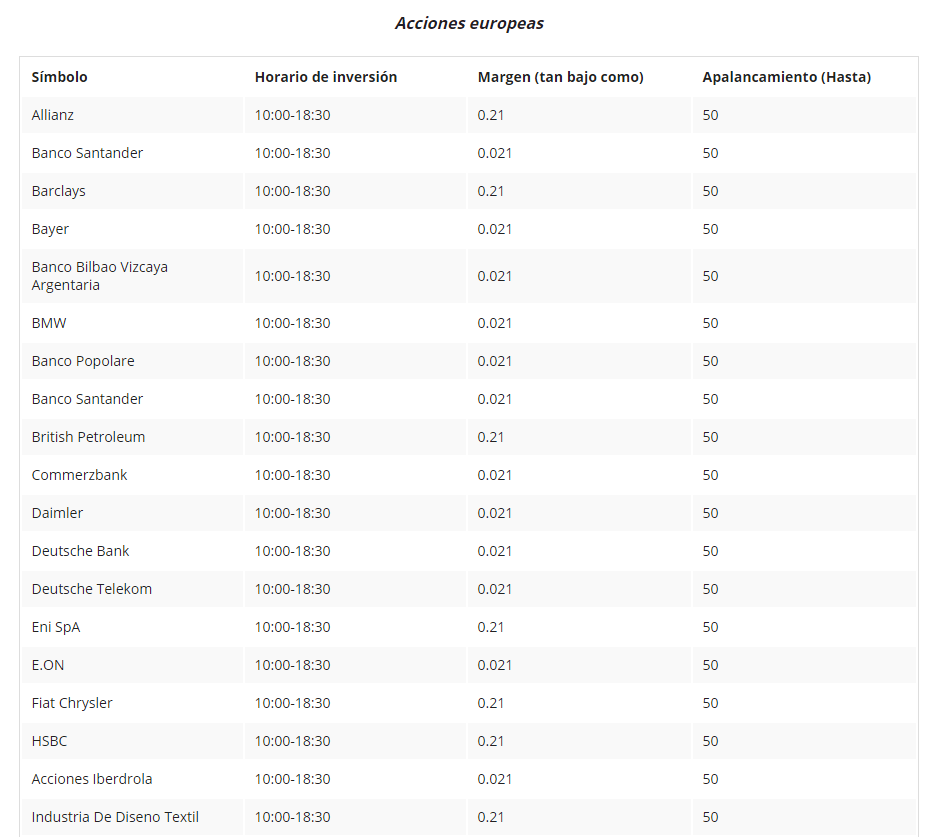Click the Commerzbank symbol cell
The height and width of the screenshot is (837, 940).
79,475
